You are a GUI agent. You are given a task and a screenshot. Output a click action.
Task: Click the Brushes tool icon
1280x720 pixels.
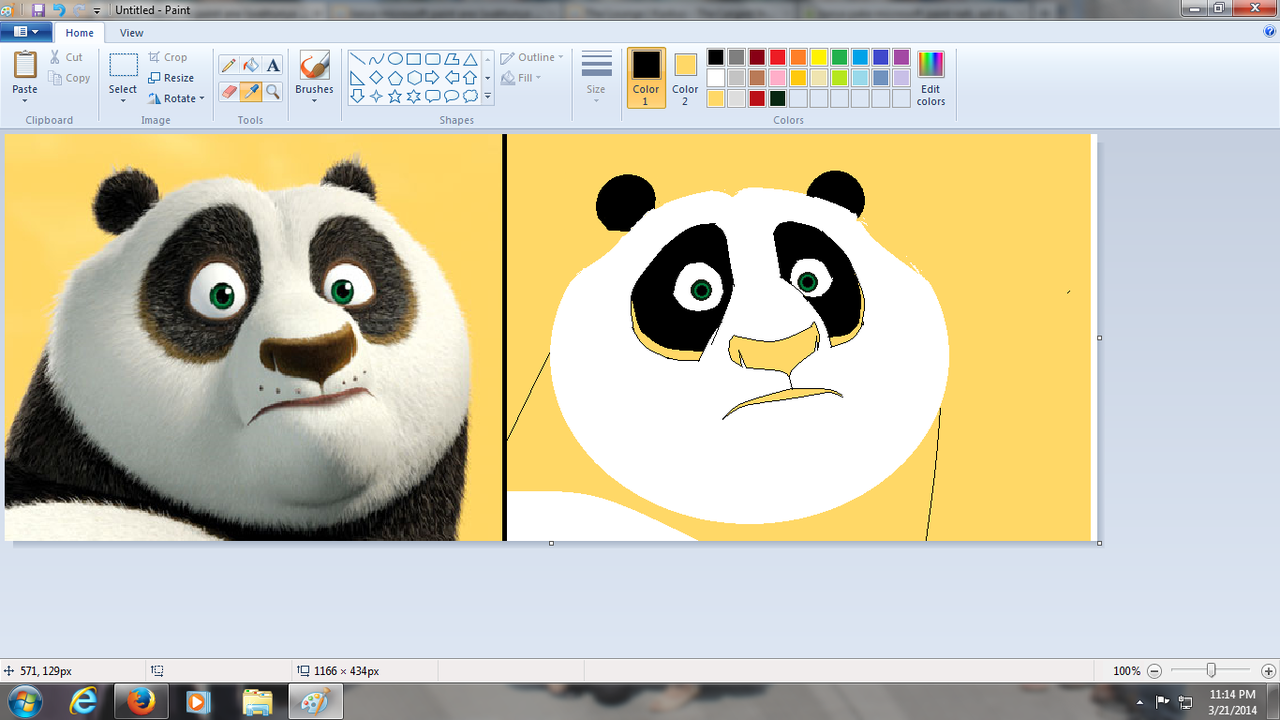314,66
